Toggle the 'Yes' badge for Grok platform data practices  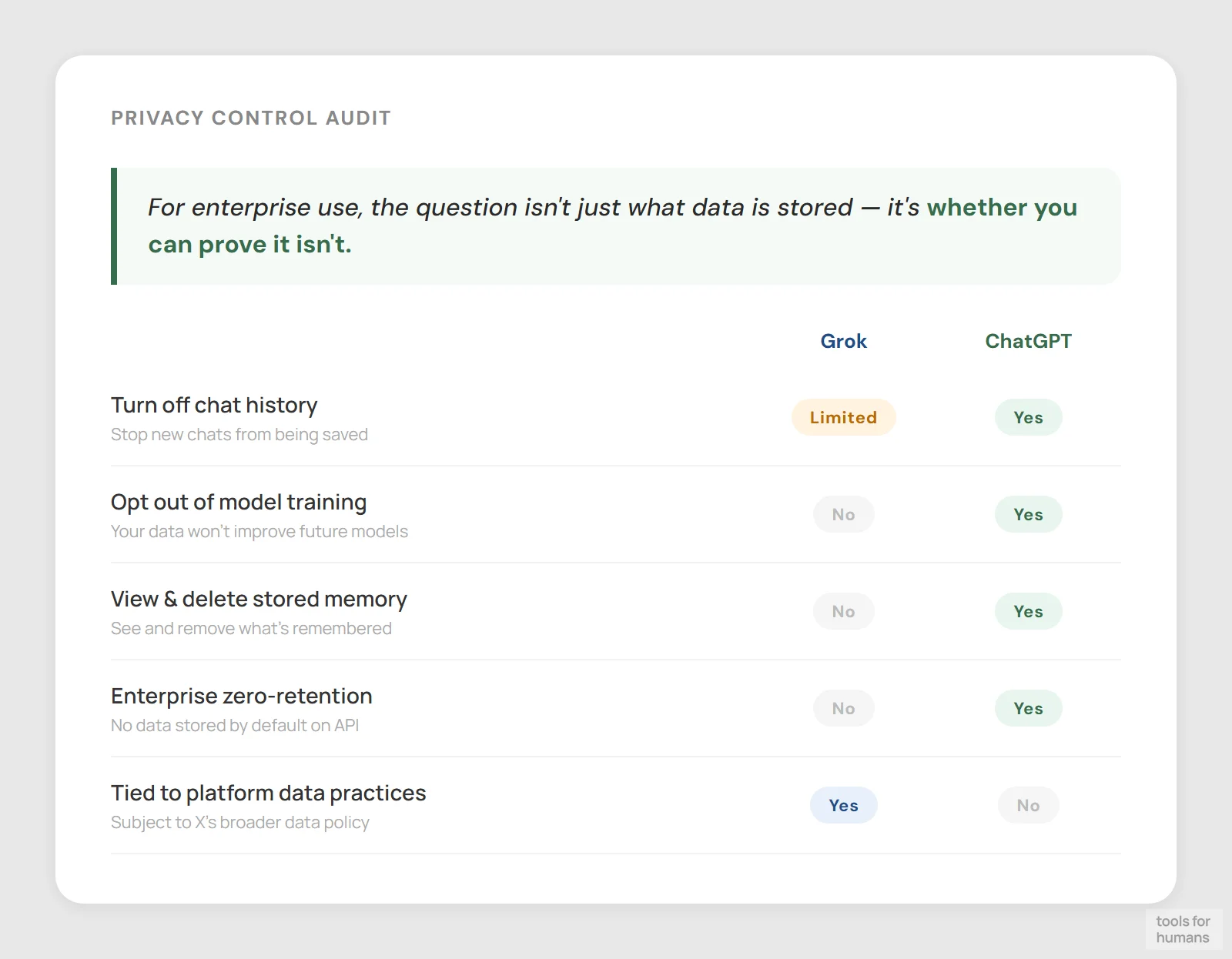844,805
